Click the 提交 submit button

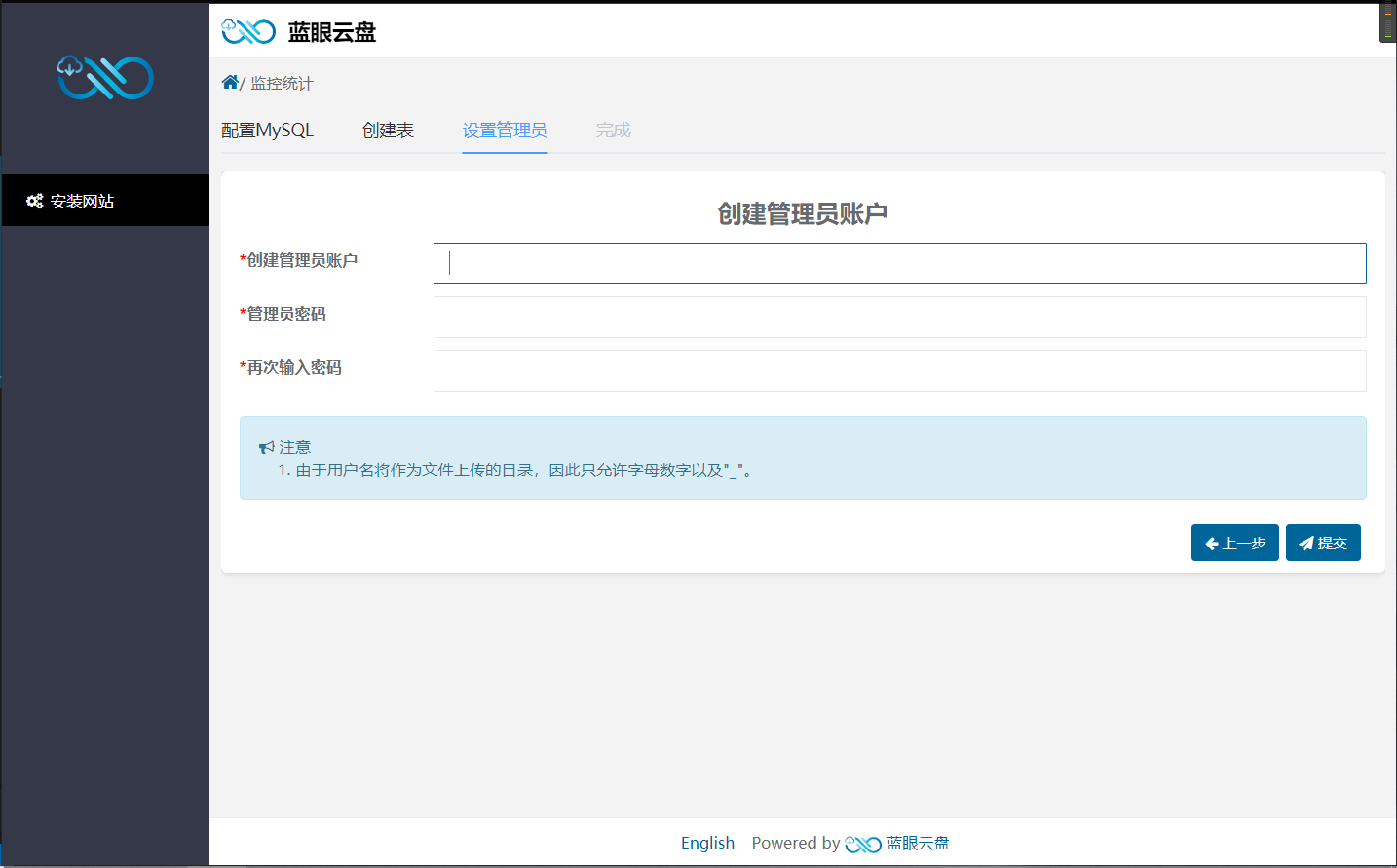(x=1323, y=543)
